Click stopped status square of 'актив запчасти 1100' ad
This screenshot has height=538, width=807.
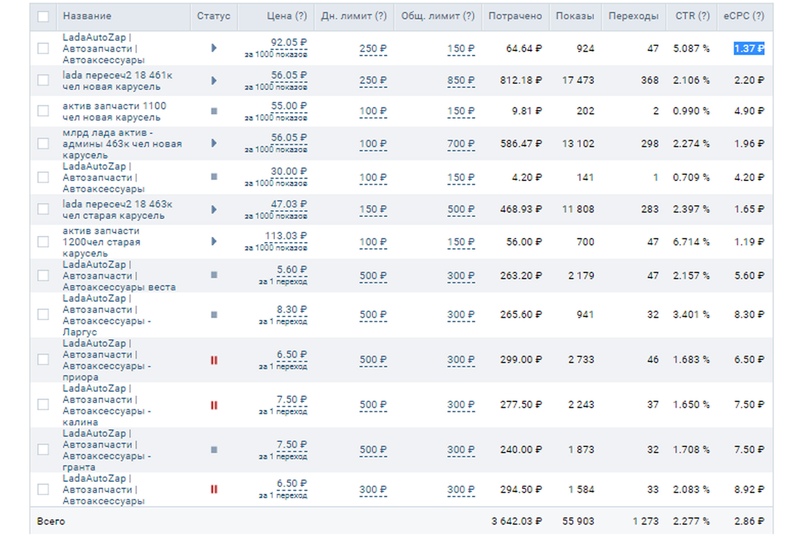click(213, 112)
